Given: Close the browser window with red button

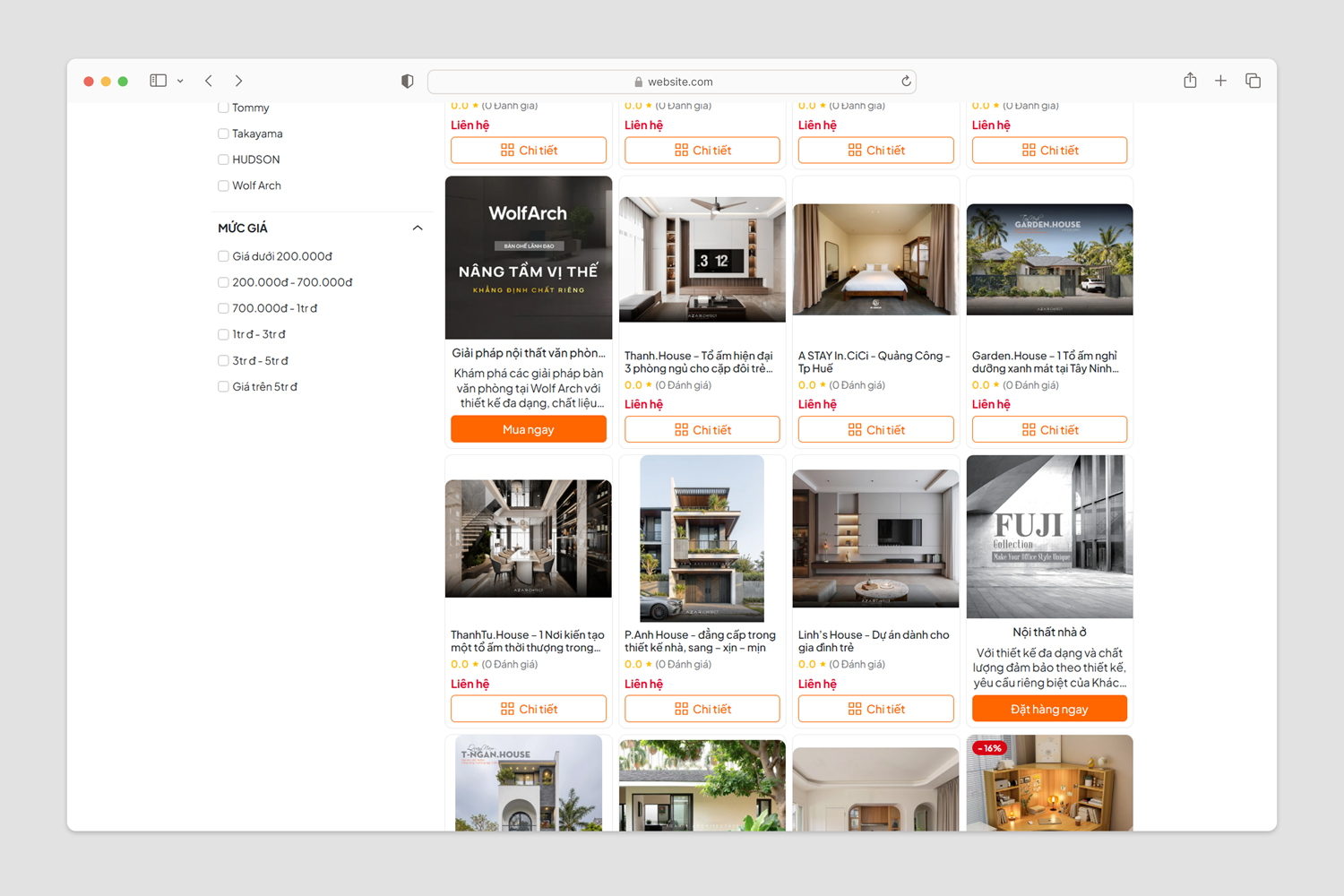Looking at the screenshot, I should (x=89, y=82).
